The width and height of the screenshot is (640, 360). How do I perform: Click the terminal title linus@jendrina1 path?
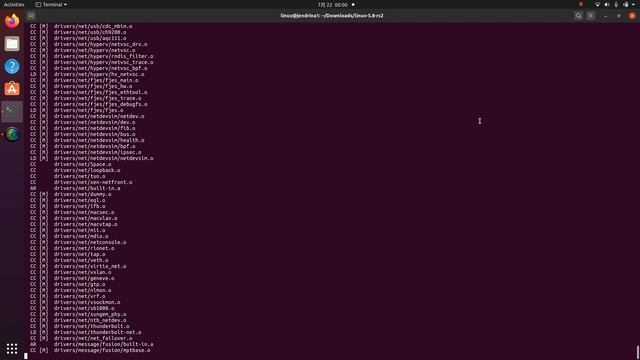coord(332,16)
